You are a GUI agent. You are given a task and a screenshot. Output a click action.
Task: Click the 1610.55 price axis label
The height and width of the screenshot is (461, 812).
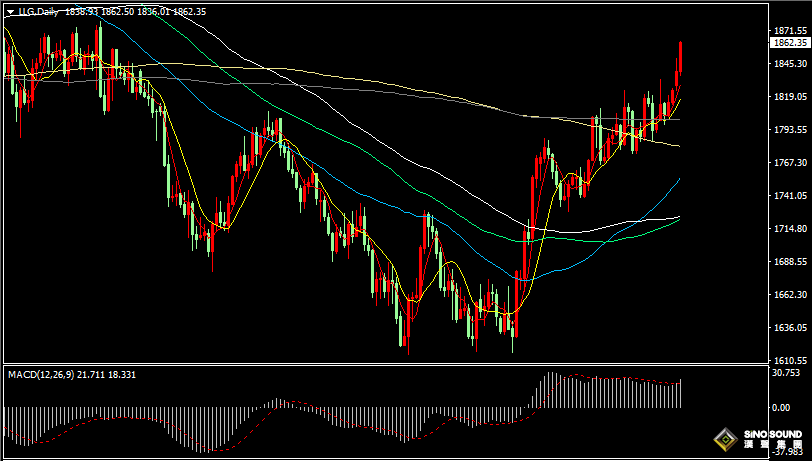click(790, 360)
